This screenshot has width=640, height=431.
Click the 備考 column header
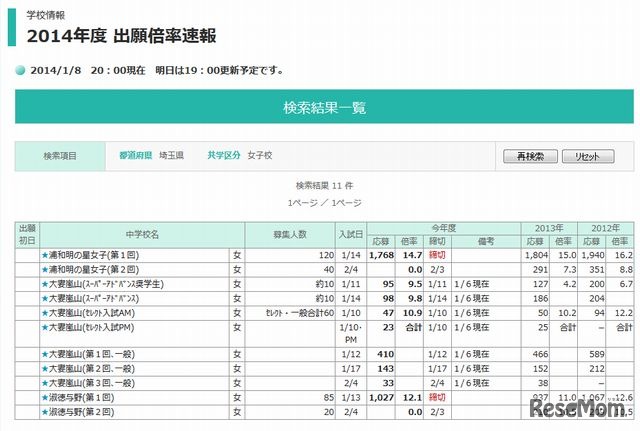click(x=486, y=242)
